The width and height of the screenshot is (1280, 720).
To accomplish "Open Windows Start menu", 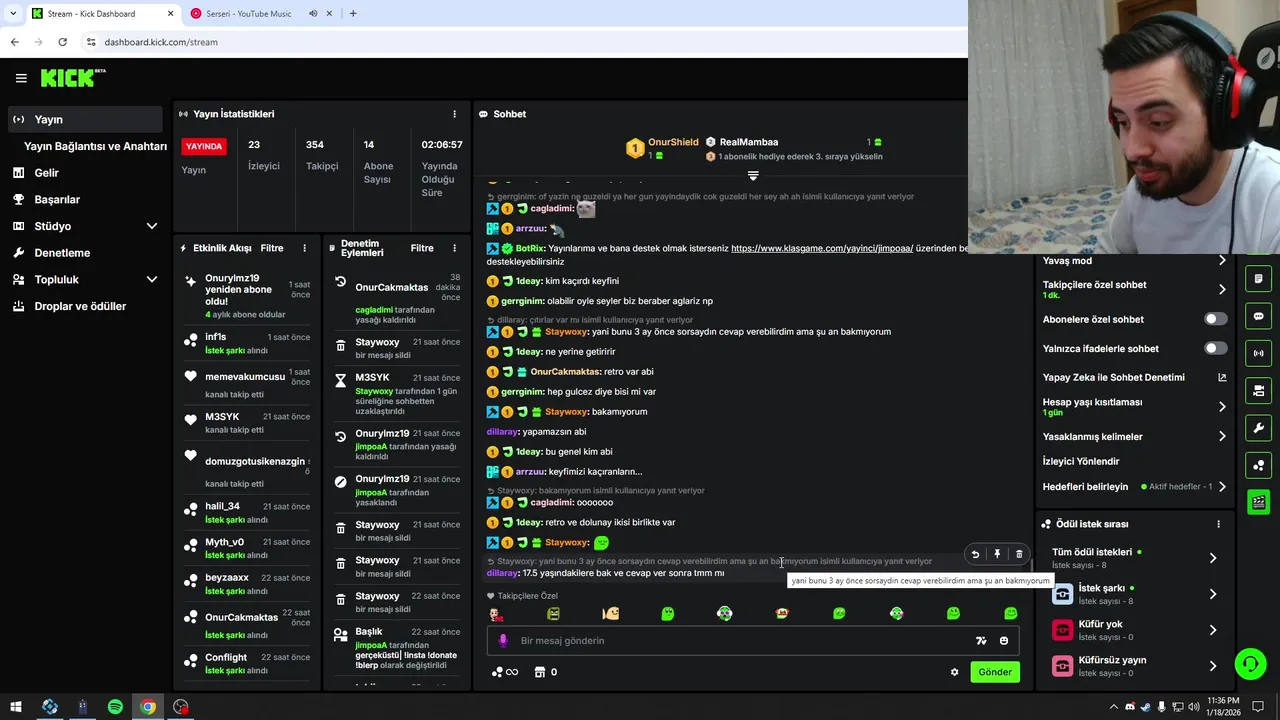I will click(16, 707).
